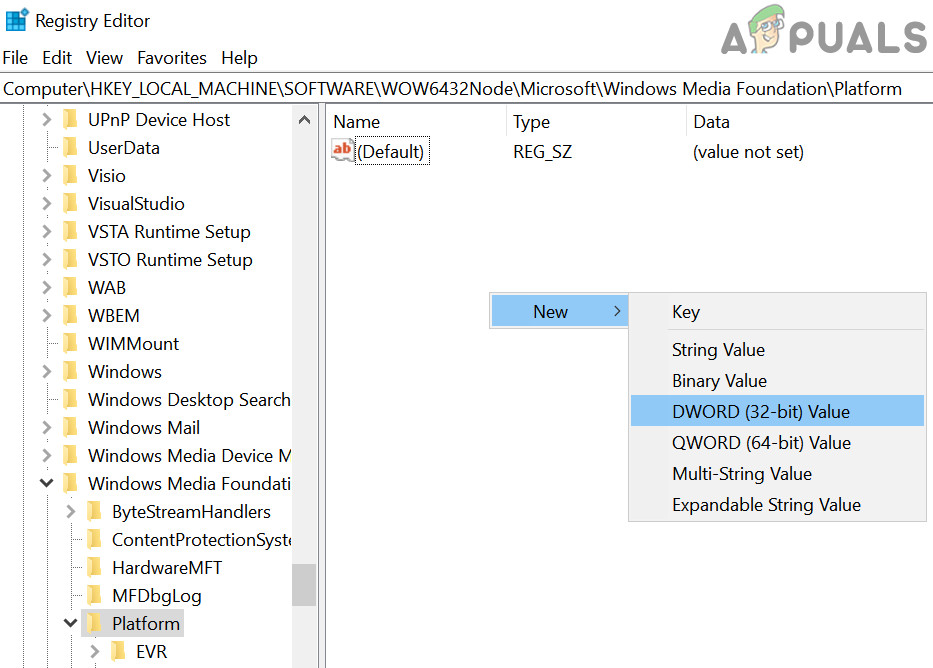Image resolution: width=933 pixels, height=668 pixels.
Task: Expand the ByteStreamHandlers key
Action: [71, 511]
